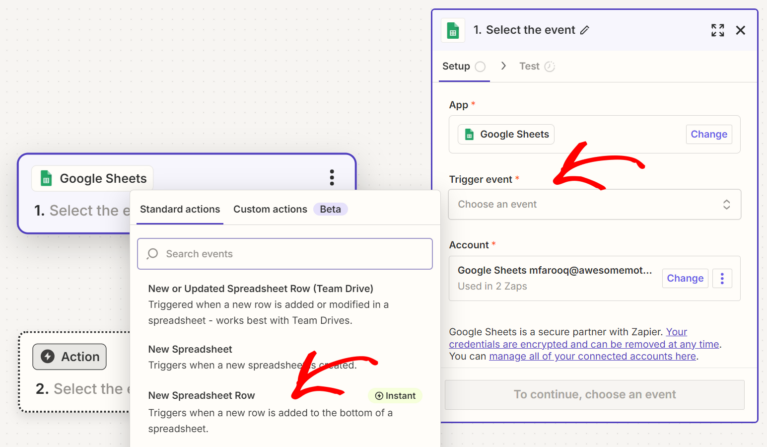Close the Select the event panel
Viewport: 767px width, 447px height.
click(741, 30)
